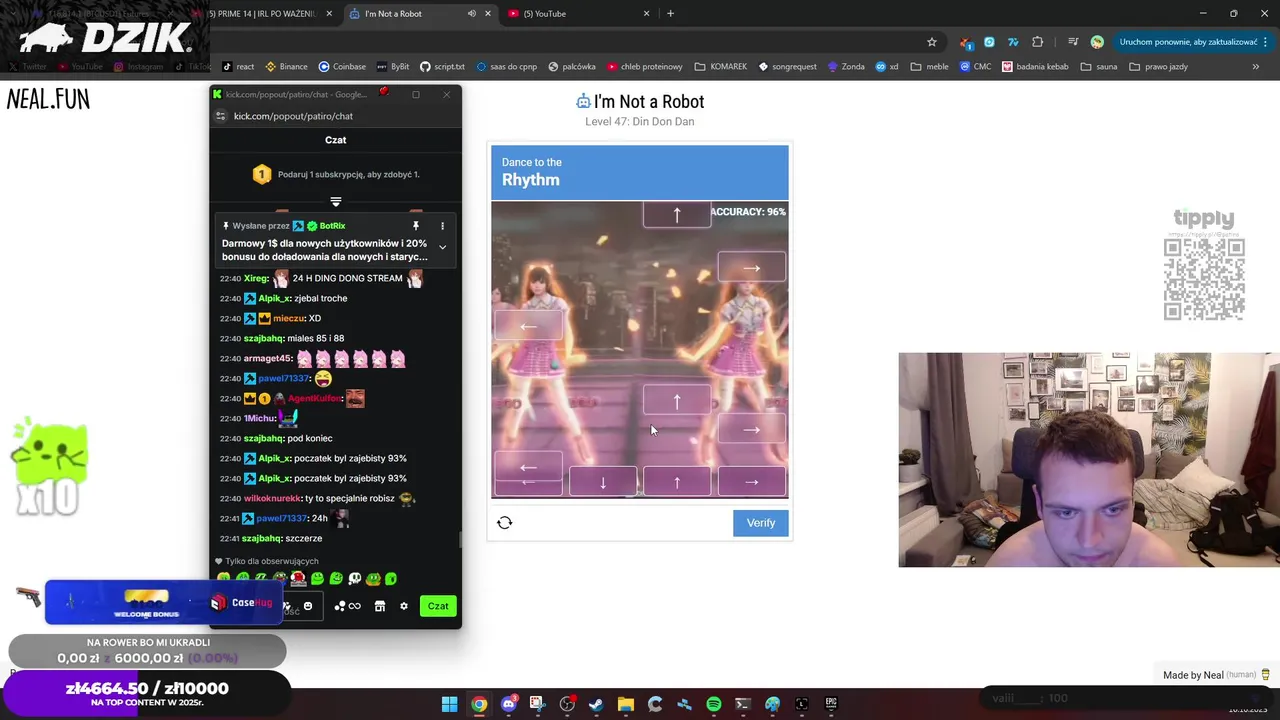Open the chat settings gear icon

pos(404,606)
